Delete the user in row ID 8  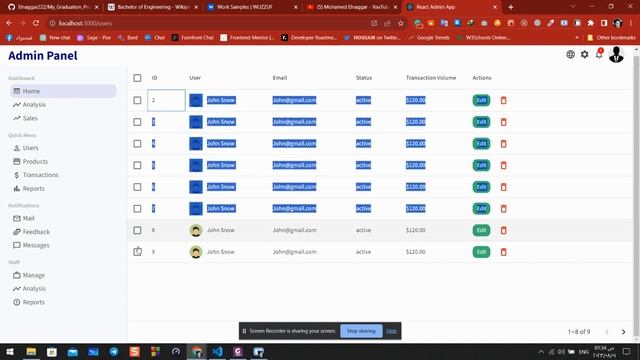tap(503, 230)
